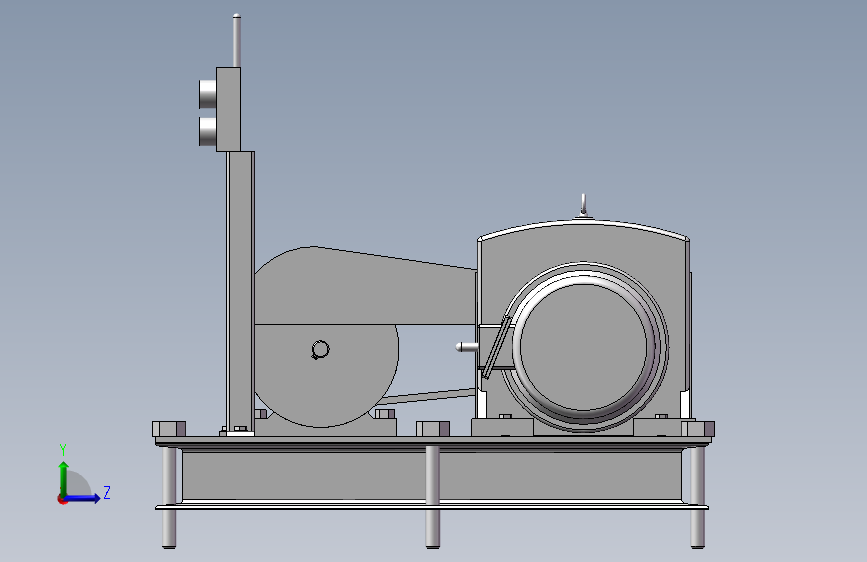Select the hex nut at the center of base
Viewport: 867px width, 562px height.
(x=433, y=429)
